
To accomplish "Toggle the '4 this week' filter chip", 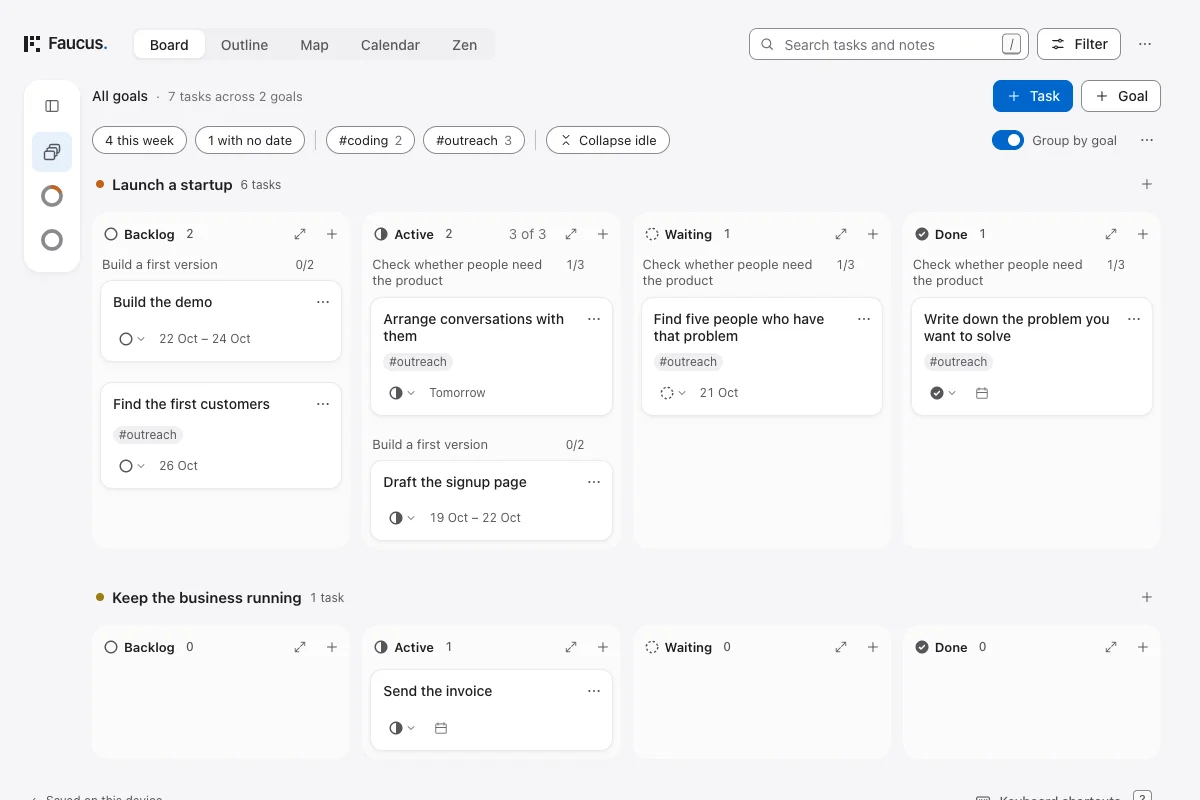I will coord(139,140).
